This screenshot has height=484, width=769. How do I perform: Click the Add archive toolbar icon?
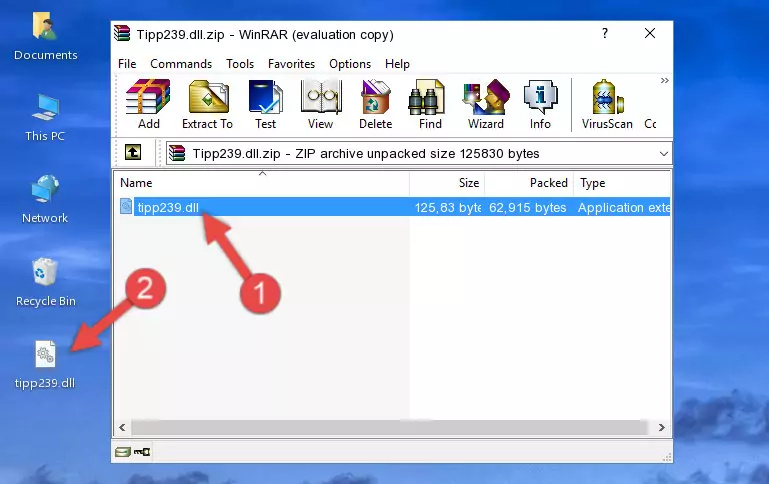(148, 104)
